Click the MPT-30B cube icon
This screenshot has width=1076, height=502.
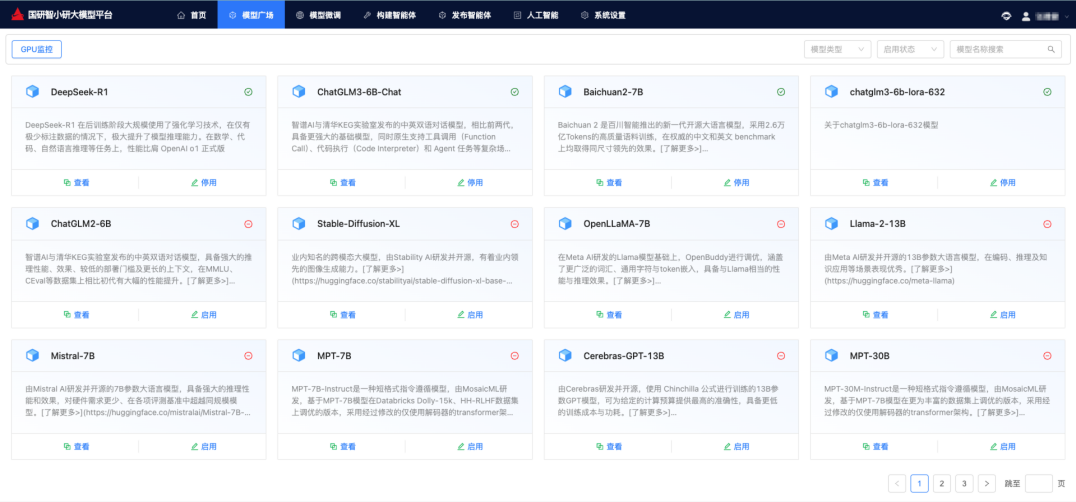tap(831, 356)
